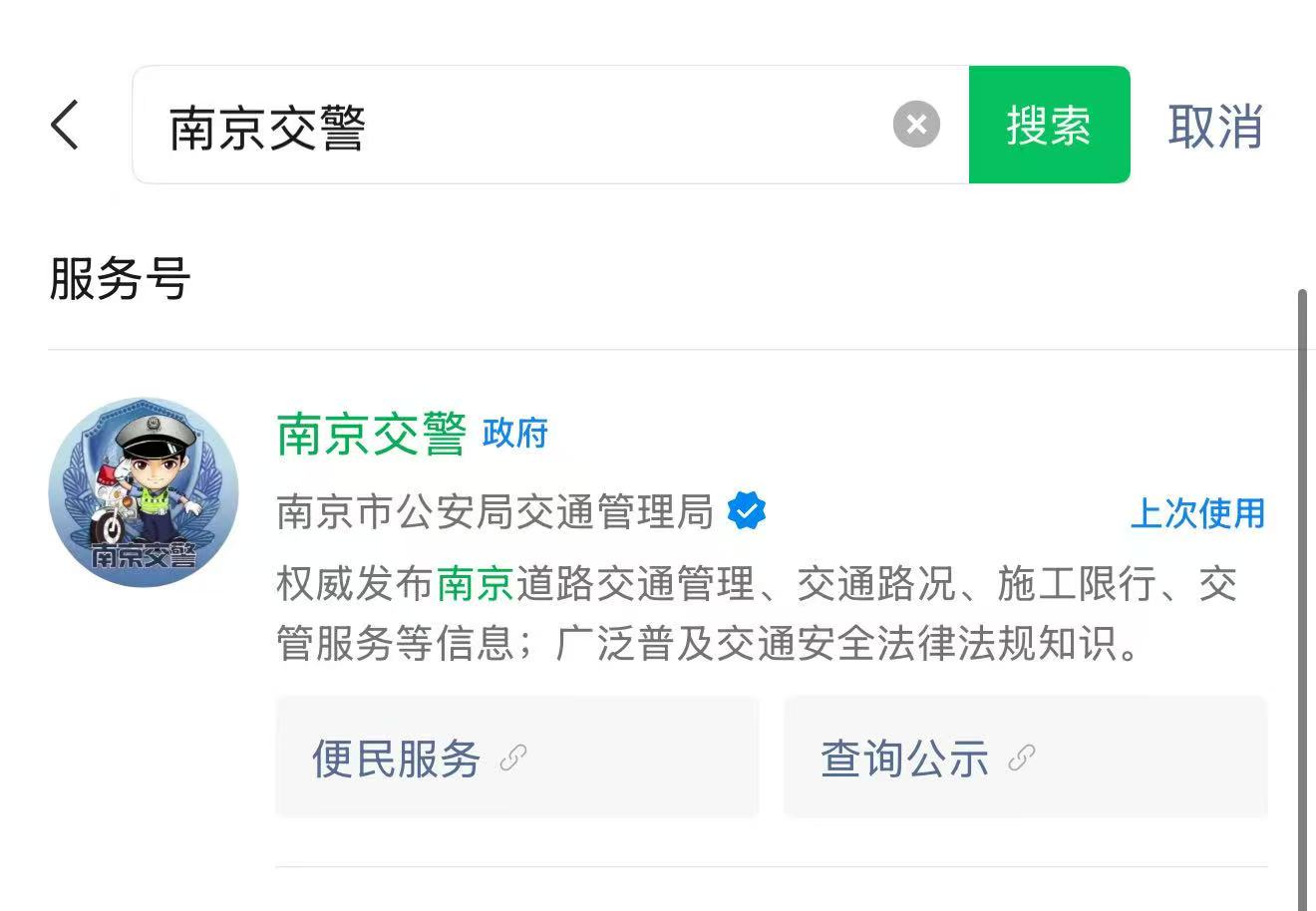The width and height of the screenshot is (1316, 911).
Task: Click the blue verified badge icon
Action: pos(747,511)
